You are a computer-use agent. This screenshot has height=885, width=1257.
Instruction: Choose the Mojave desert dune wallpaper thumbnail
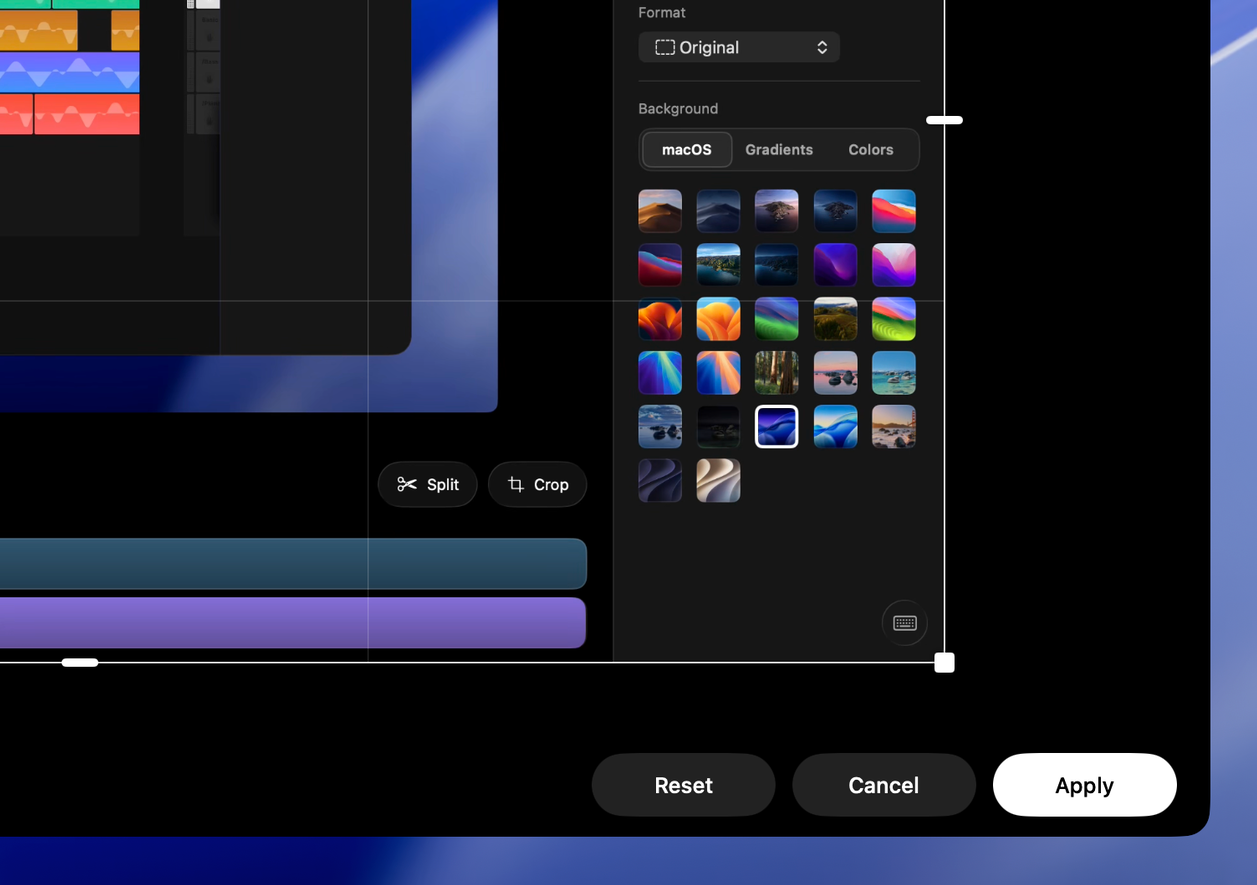660,211
